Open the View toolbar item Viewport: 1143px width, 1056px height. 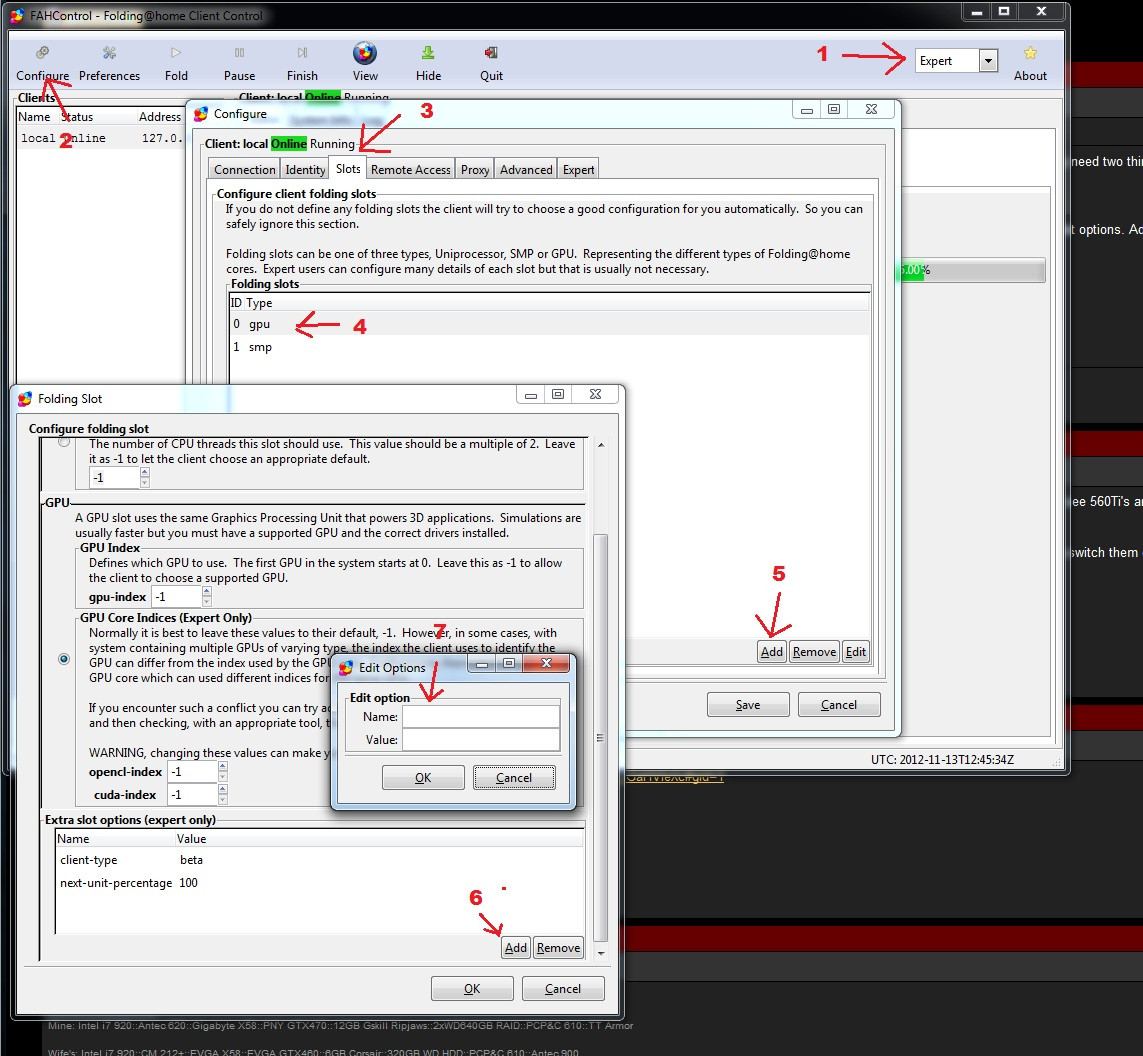point(365,62)
